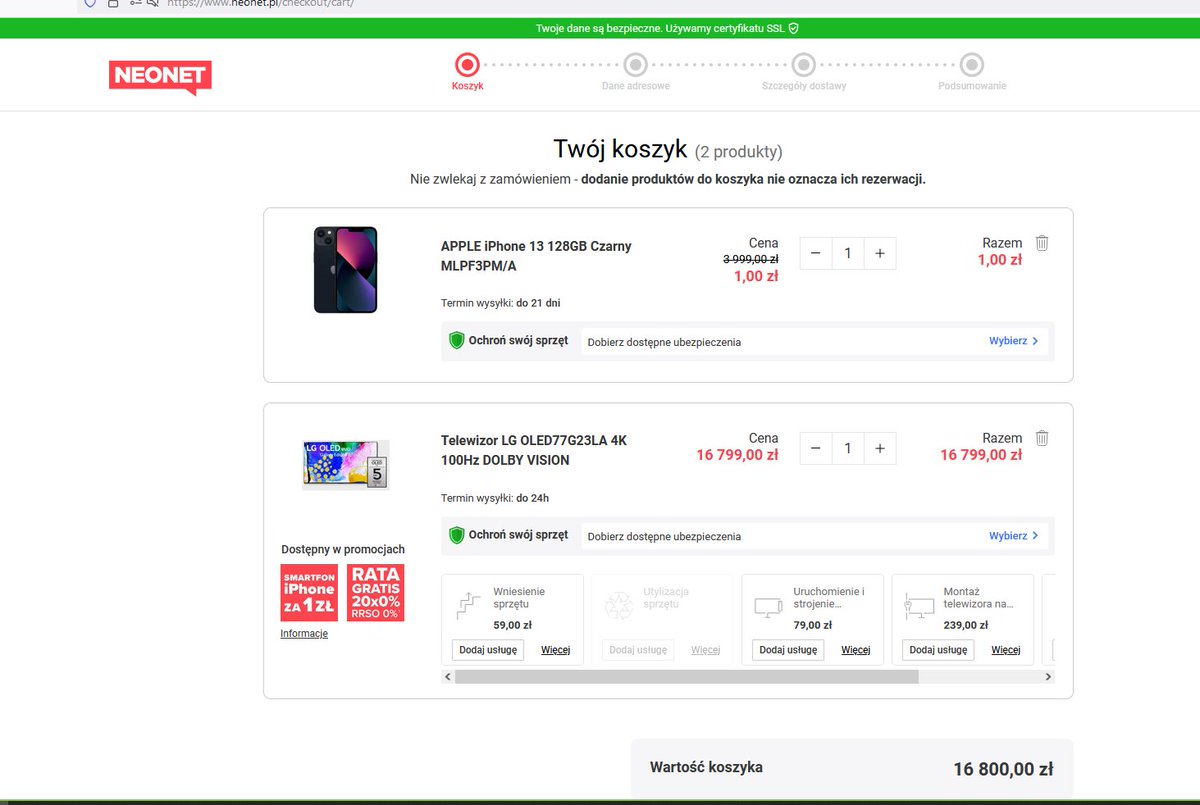Click the stairs icon for Wniesienie sprzętu
The width and height of the screenshot is (1200, 805).
point(469,604)
